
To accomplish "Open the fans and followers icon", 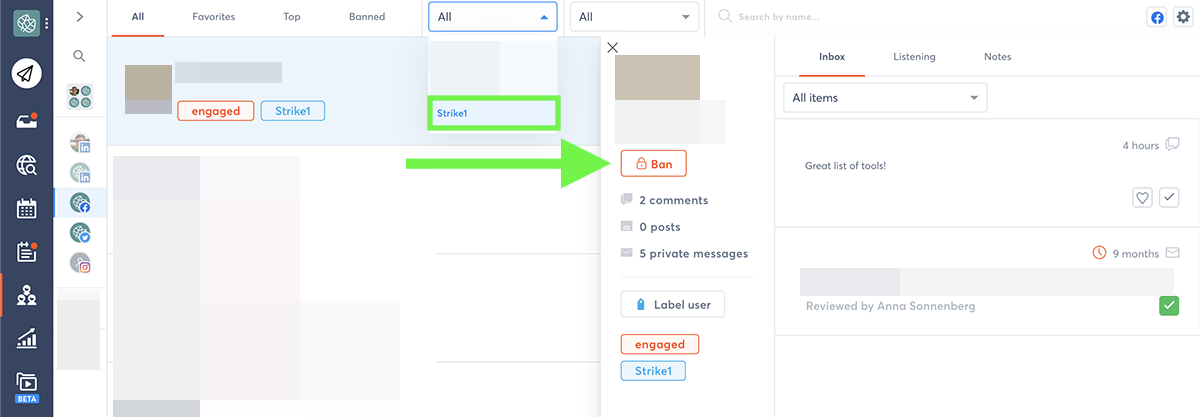I will (x=26, y=296).
